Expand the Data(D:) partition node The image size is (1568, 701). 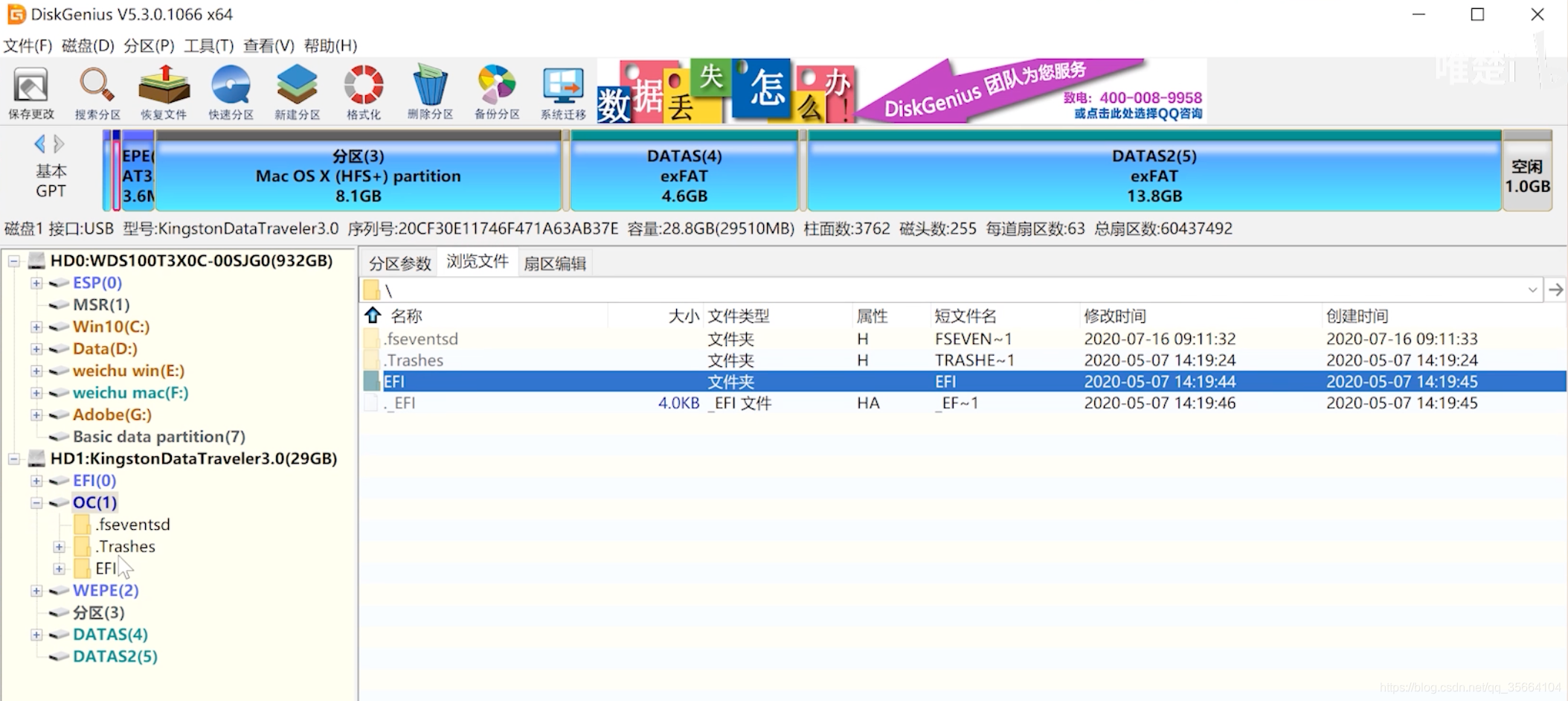click(36, 348)
